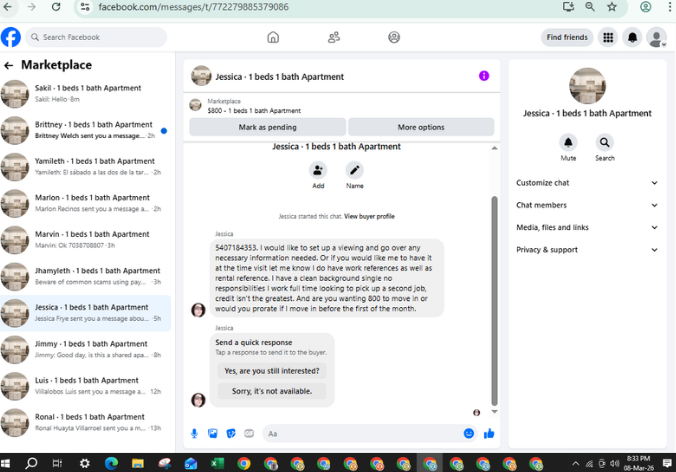676x472 pixels.
Task: Click the Find friends button
Action: 567,38
